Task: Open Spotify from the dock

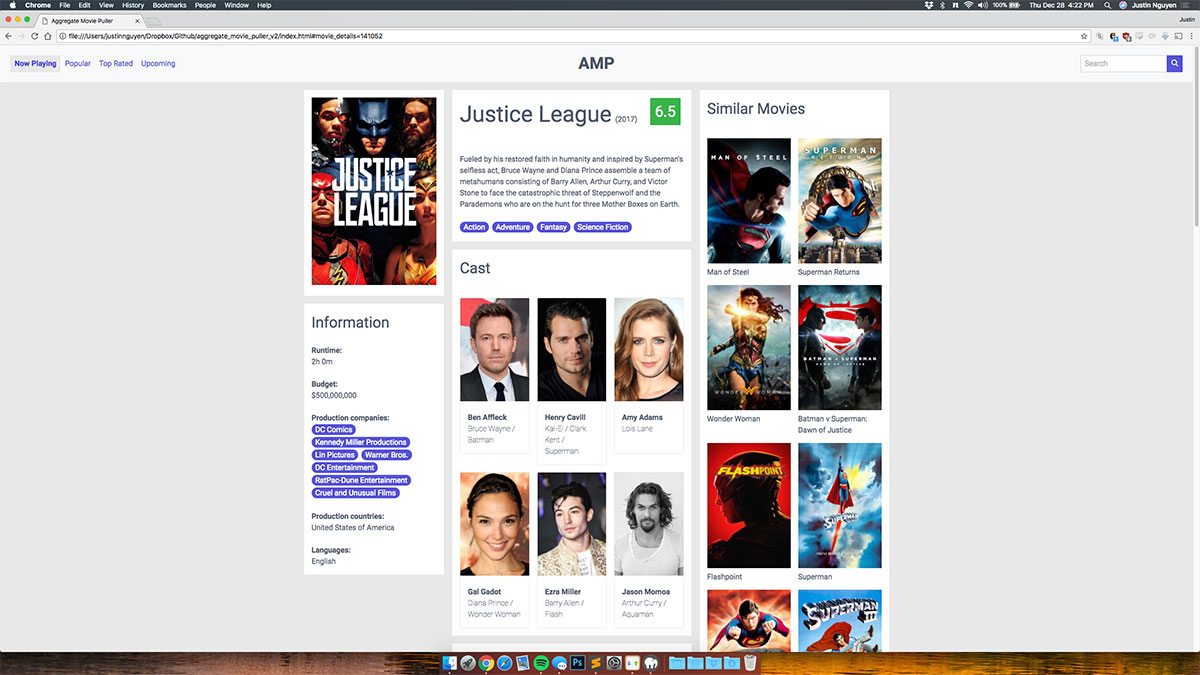Action: (541, 662)
